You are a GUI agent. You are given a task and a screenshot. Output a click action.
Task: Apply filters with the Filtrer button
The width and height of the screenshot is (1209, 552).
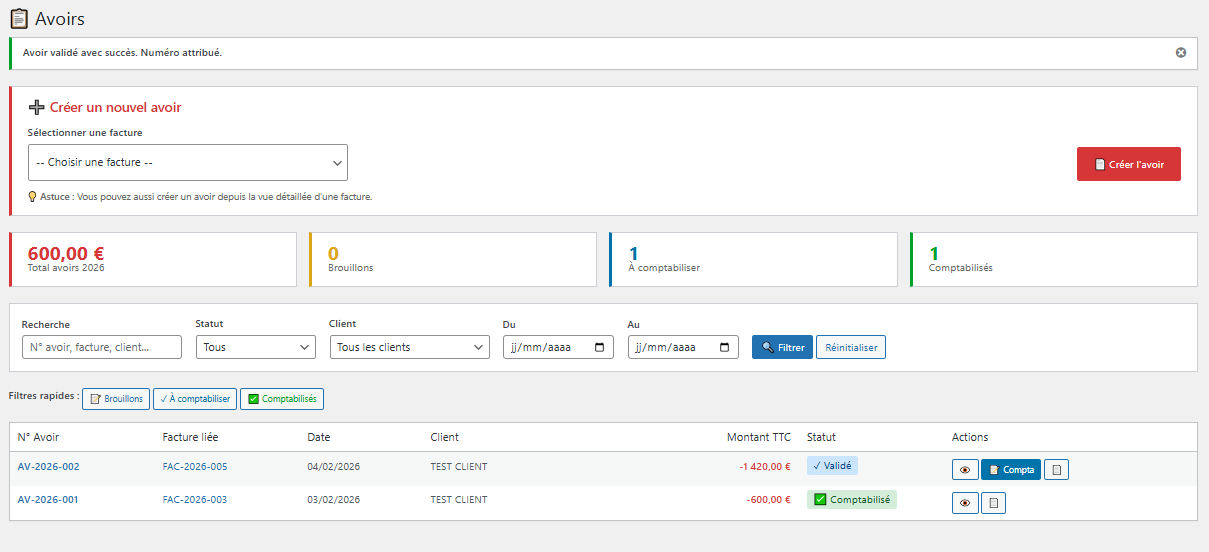coord(782,347)
